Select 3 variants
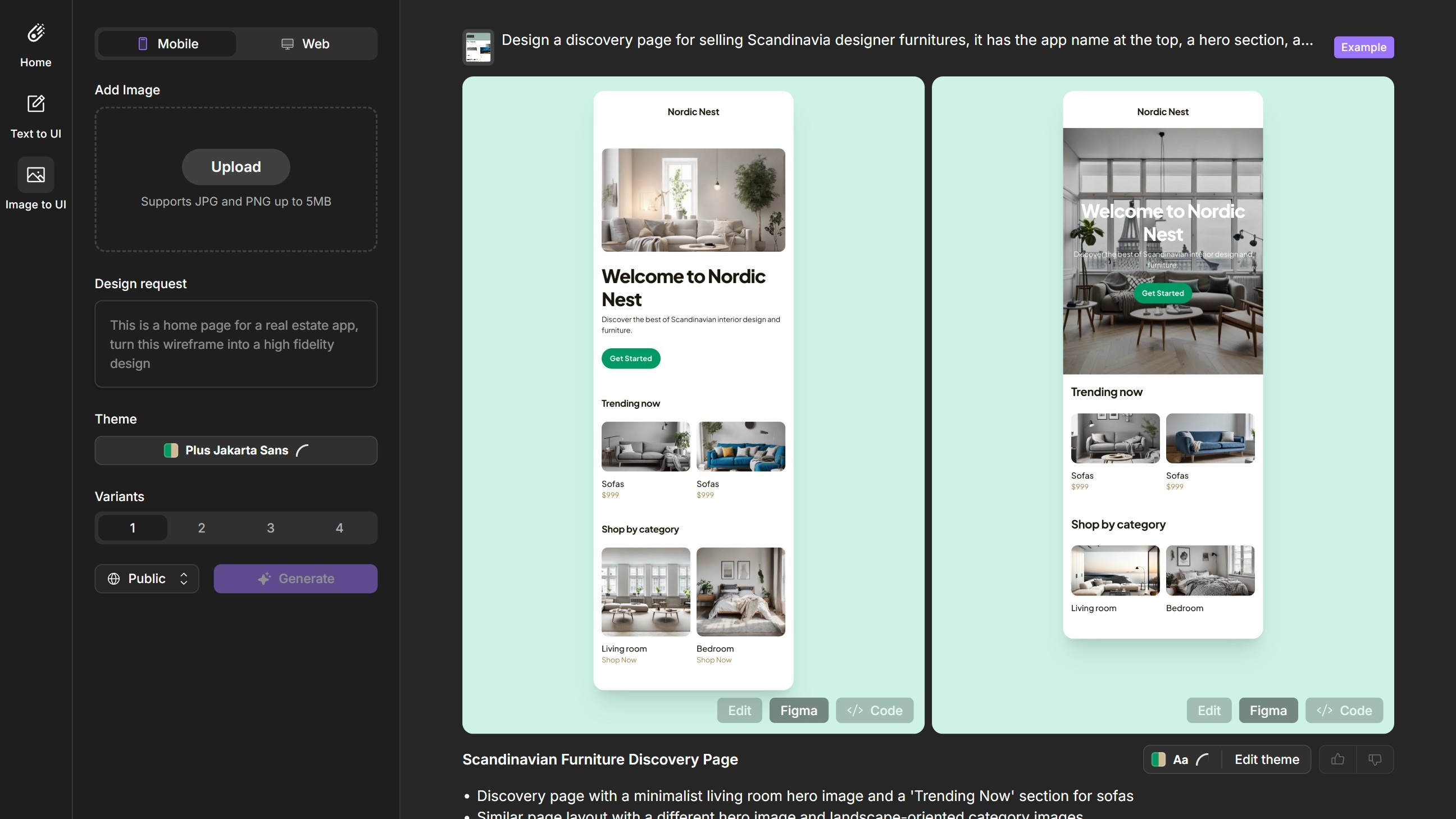 (x=270, y=528)
